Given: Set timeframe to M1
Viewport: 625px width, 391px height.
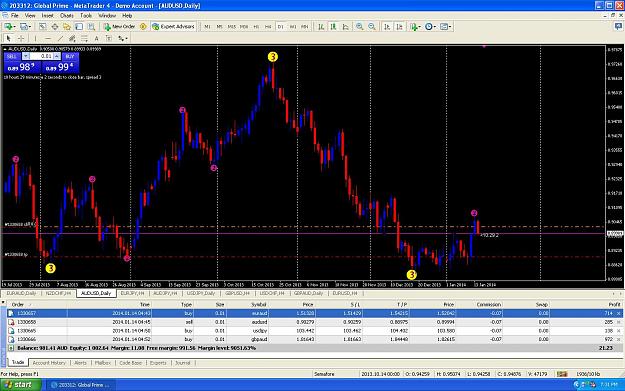Looking at the screenshot, I should pos(207,27).
